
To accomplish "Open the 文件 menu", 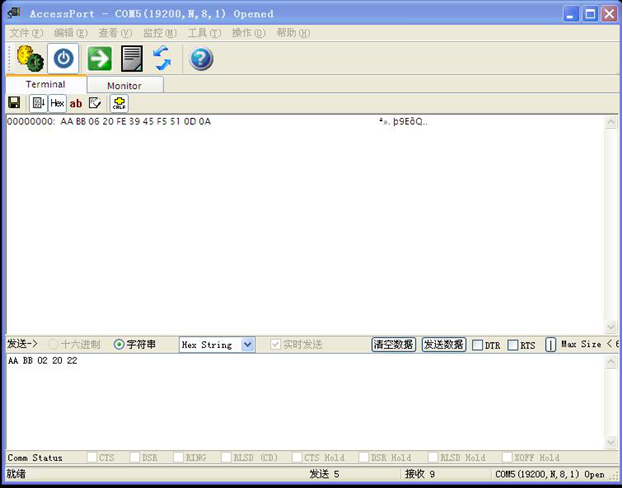I will point(26,33).
